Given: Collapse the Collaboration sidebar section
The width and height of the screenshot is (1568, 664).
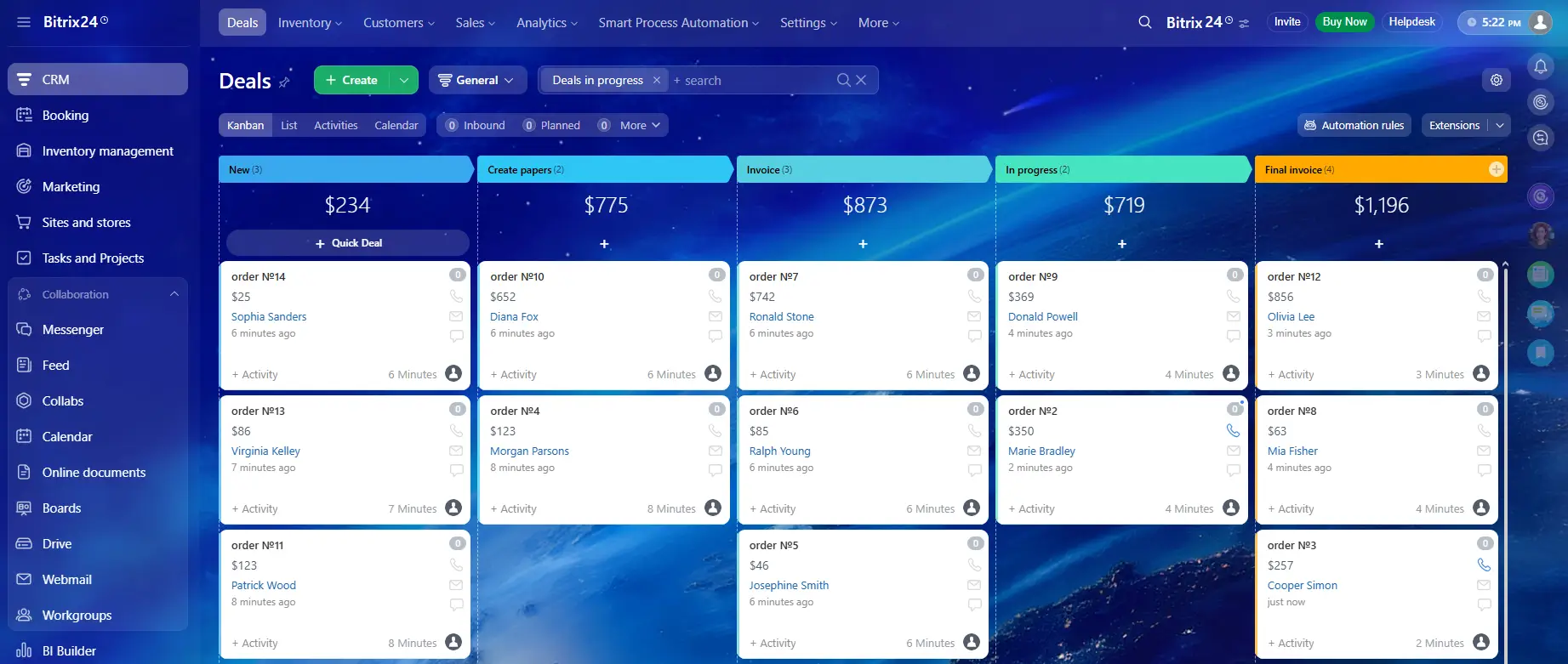Looking at the screenshot, I should [x=174, y=294].
